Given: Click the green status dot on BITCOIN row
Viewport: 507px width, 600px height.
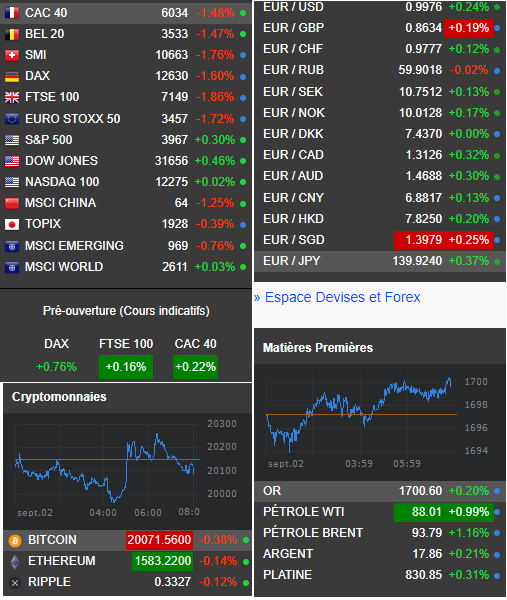Looking at the screenshot, I should coord(246,540).
